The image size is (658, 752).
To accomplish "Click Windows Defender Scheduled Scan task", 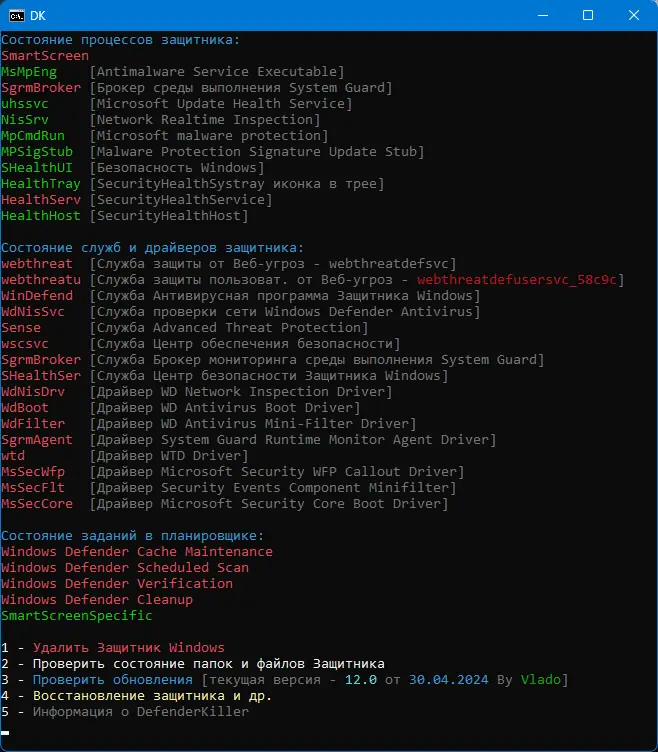I will coord(125,567).
